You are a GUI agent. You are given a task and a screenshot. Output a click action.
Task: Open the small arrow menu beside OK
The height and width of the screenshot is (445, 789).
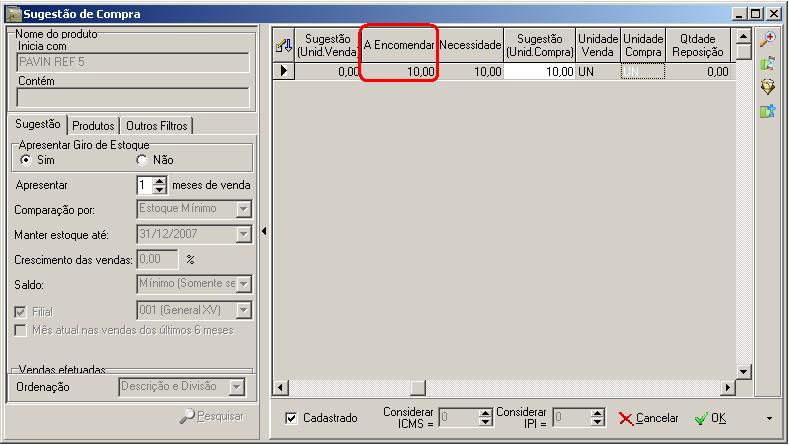769,419
